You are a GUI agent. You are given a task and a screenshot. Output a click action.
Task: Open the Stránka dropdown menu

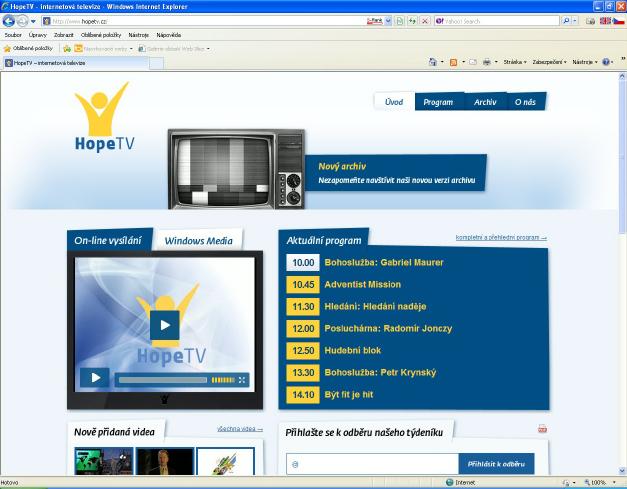[515, 62]
